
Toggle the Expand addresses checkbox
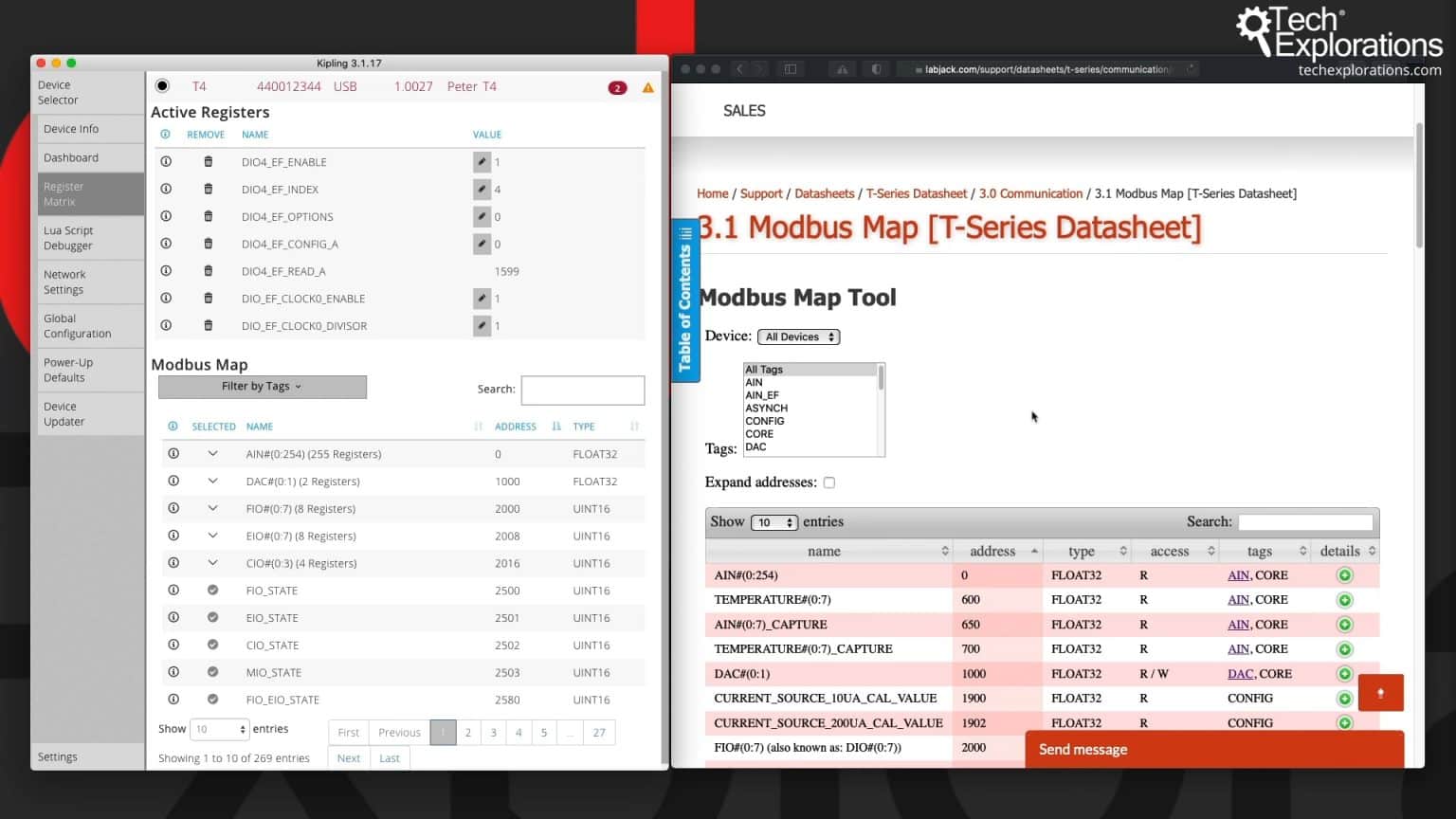coord(829,482)
